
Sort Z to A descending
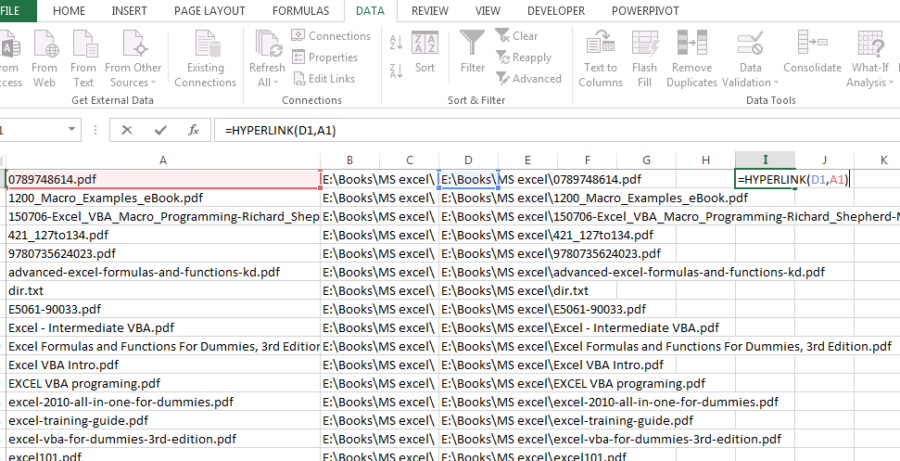coord(396,70)
